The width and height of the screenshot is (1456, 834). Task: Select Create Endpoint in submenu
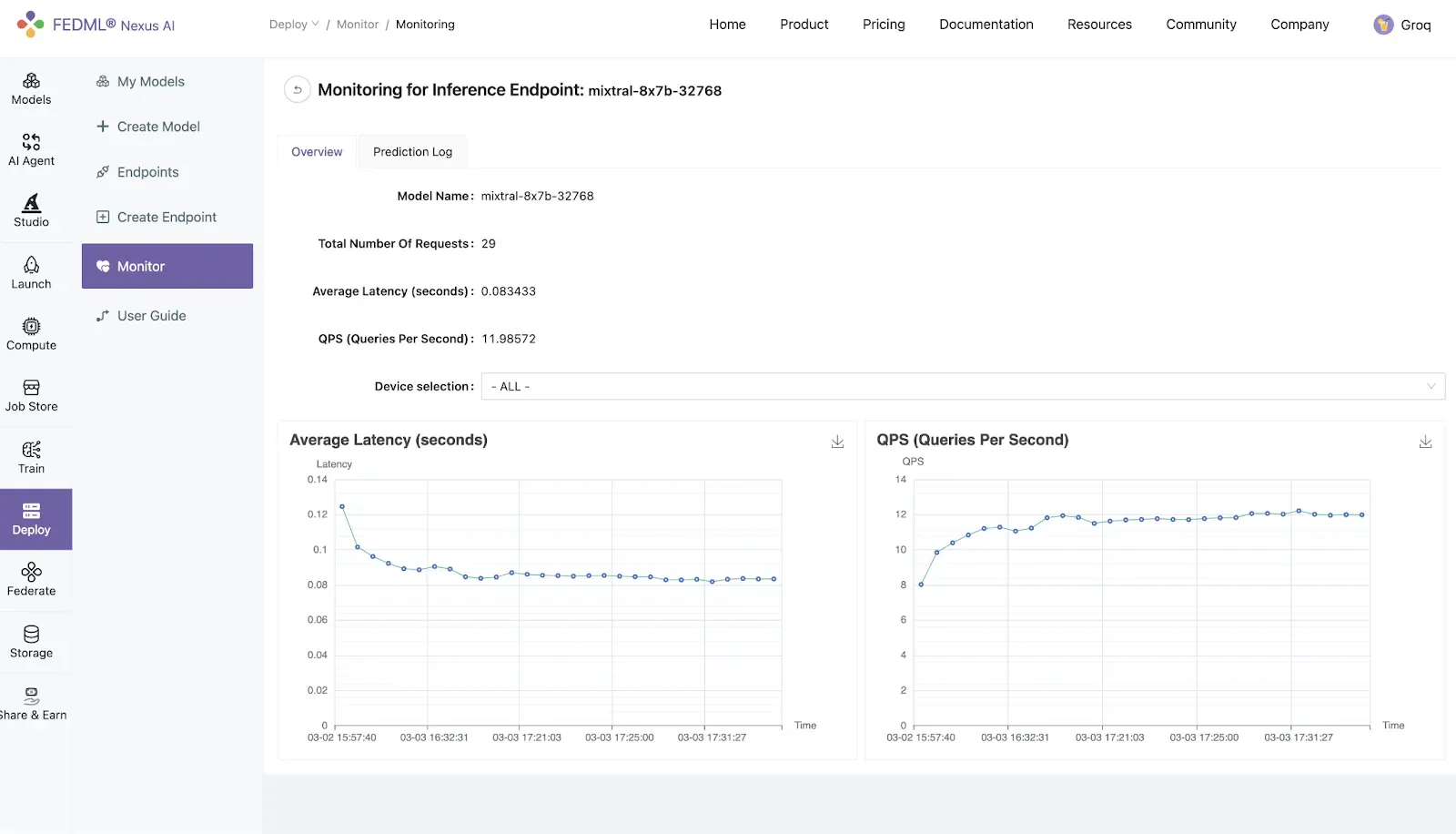click(167, 217)
